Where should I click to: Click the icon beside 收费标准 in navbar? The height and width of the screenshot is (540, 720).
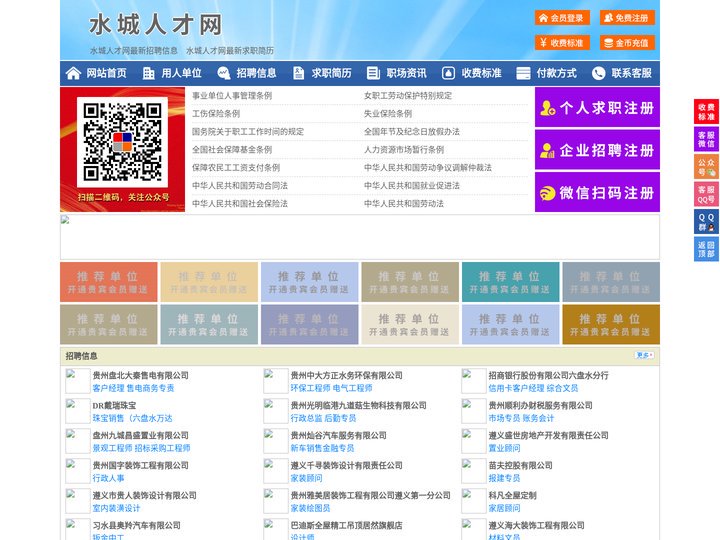[448, 73]
